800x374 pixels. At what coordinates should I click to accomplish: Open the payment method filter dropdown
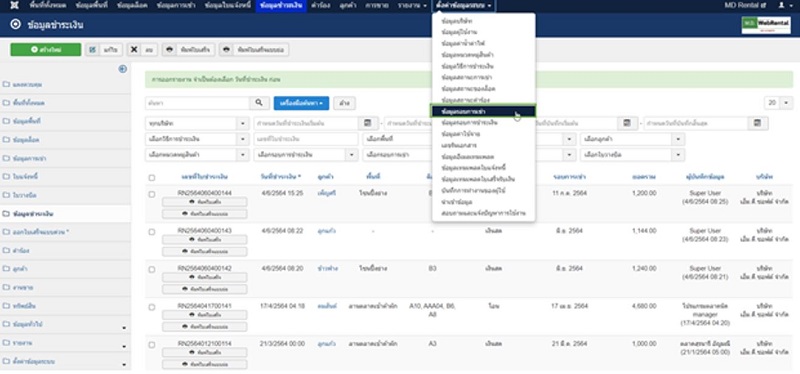tap(197, 139)
